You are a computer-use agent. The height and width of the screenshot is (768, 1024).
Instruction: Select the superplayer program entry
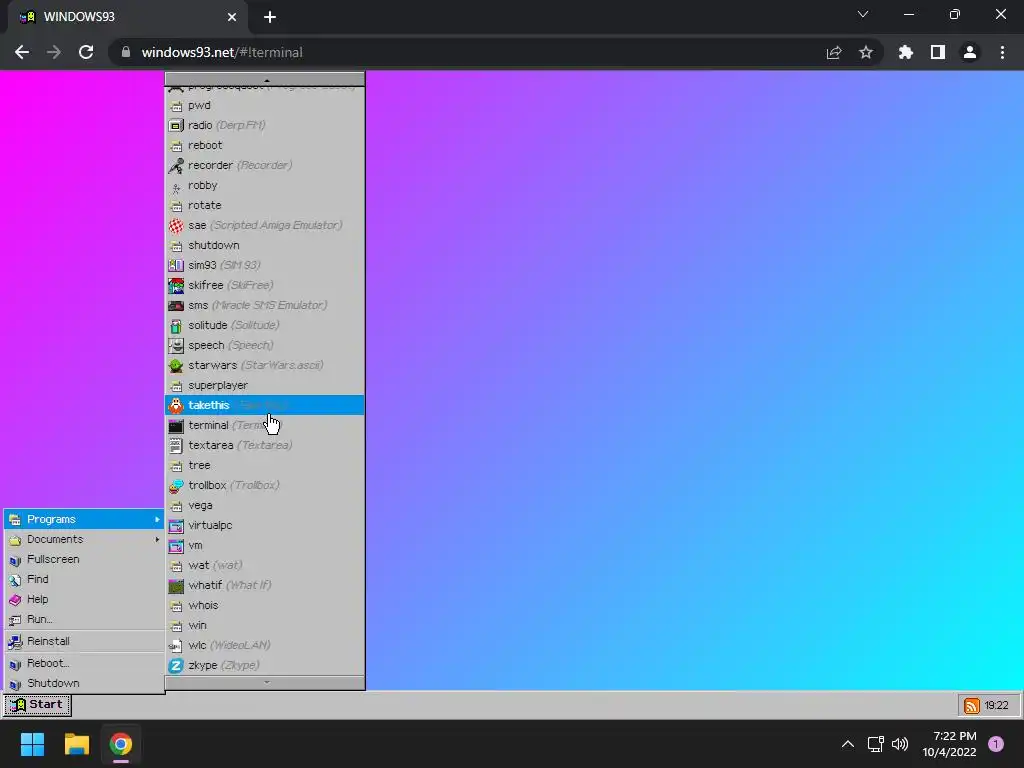(264, 385)
